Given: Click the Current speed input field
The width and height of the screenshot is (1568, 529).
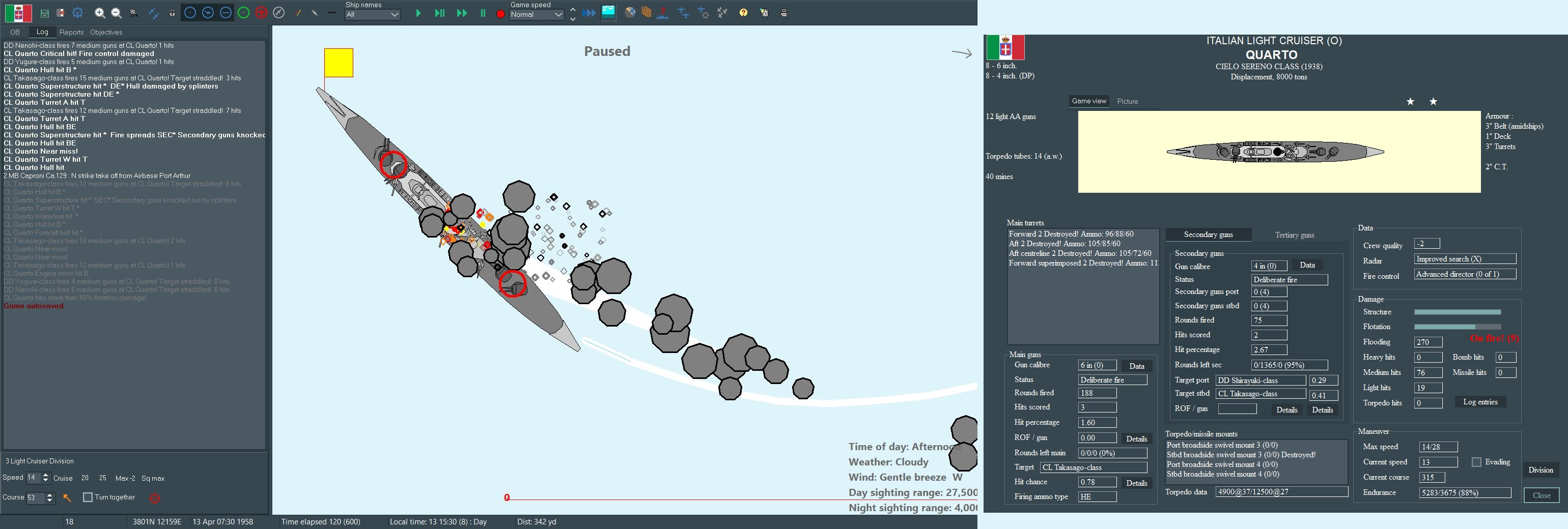Looking at the screenshot, I should [x=1438, y=462].
